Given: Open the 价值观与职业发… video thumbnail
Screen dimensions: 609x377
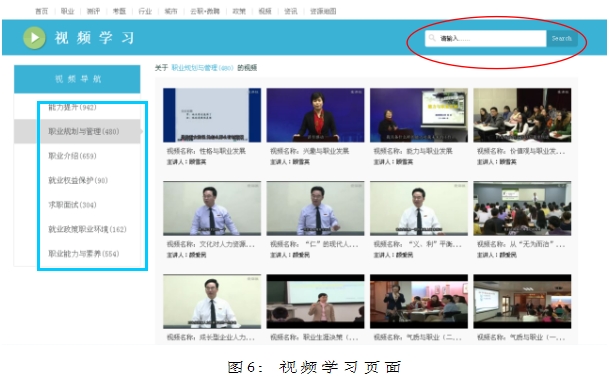Looking at the screenshot, I should [x=522, y=115].
